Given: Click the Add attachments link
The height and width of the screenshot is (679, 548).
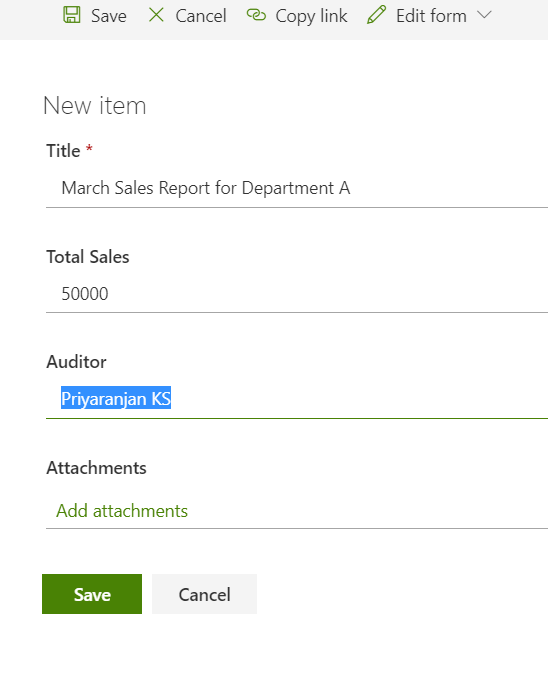Looking at the screenshot, I should pyautogui.click(x=122, y=511).
